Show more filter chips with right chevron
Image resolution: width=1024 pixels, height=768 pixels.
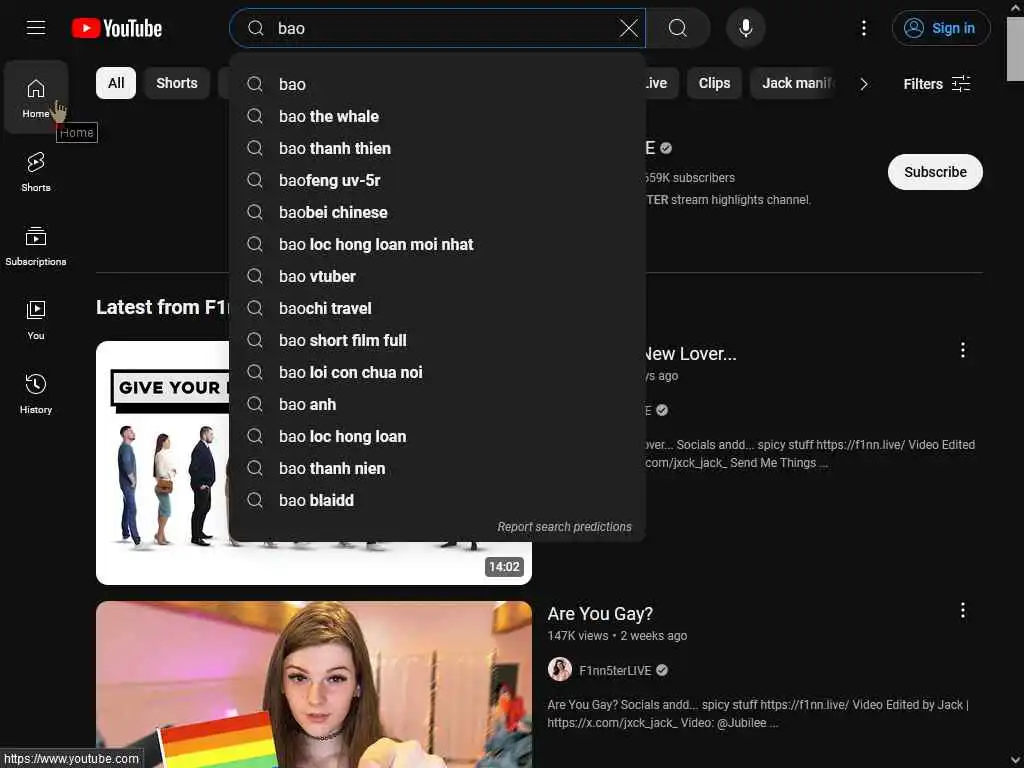[864, 84]
